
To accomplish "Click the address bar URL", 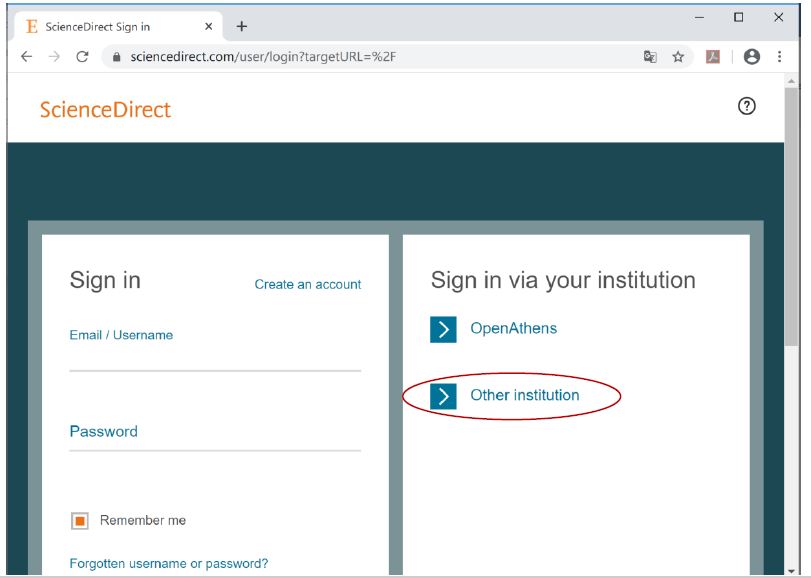I will click(x=263, y=56).
